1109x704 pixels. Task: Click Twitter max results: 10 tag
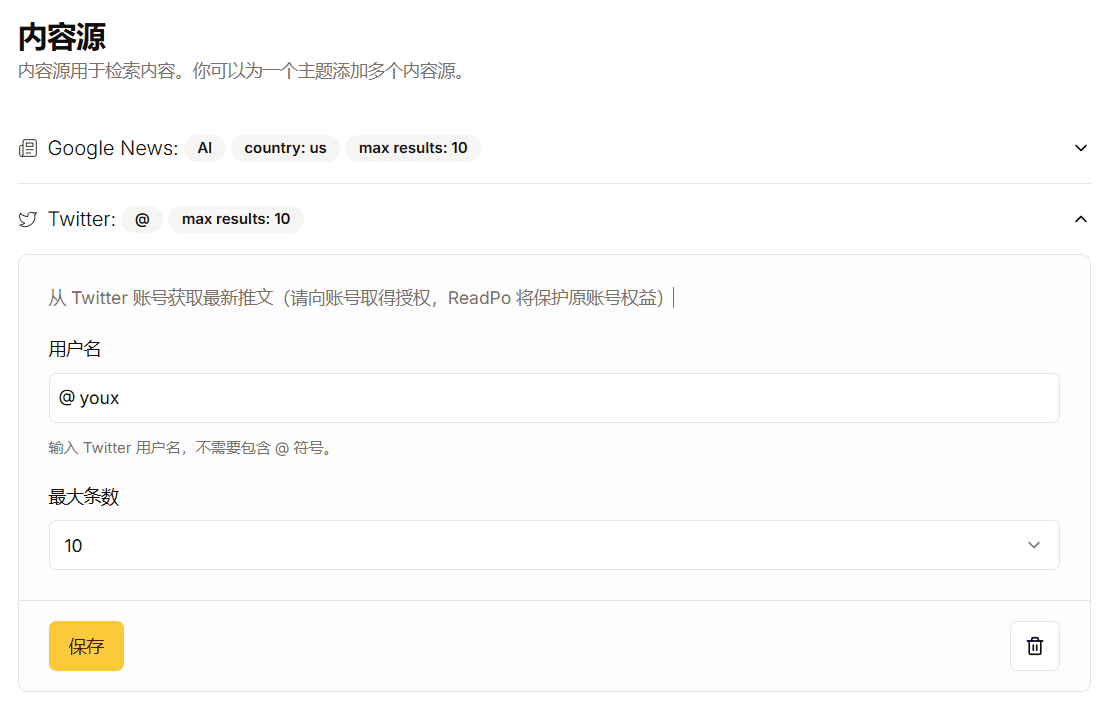click(236, 219)
